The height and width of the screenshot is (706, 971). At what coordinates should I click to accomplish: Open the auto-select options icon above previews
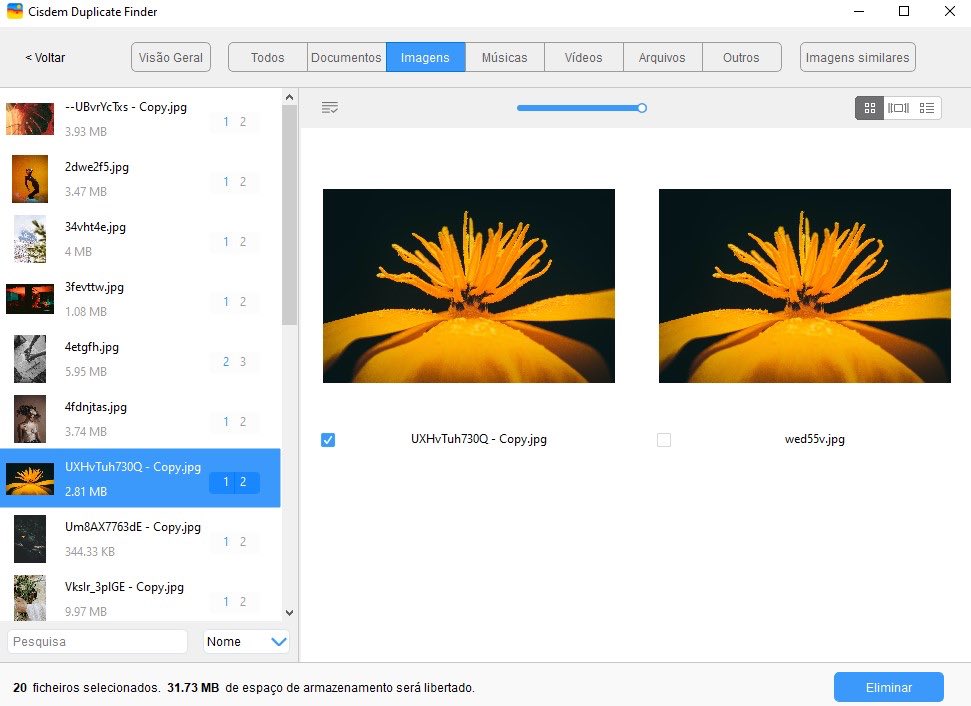tap(330, 107)
